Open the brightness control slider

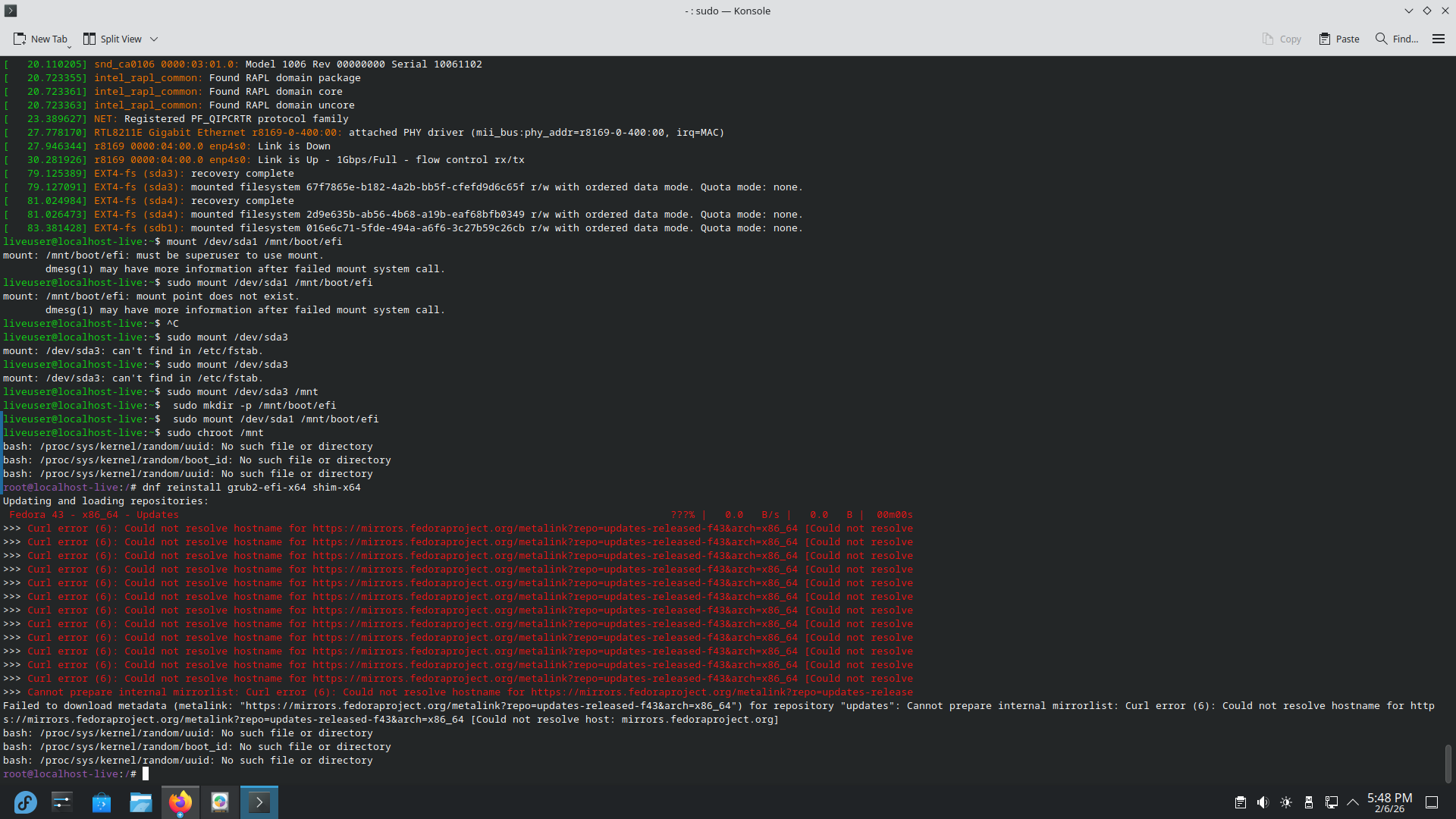point(1286,802)
